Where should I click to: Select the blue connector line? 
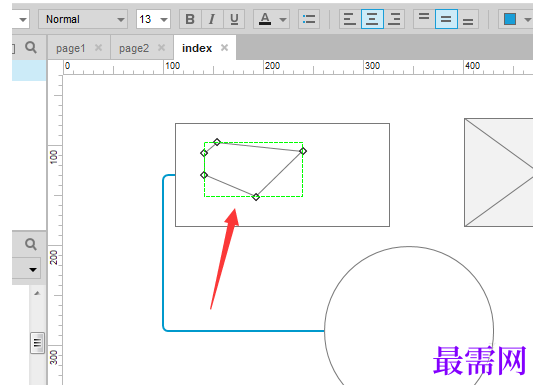163,254
